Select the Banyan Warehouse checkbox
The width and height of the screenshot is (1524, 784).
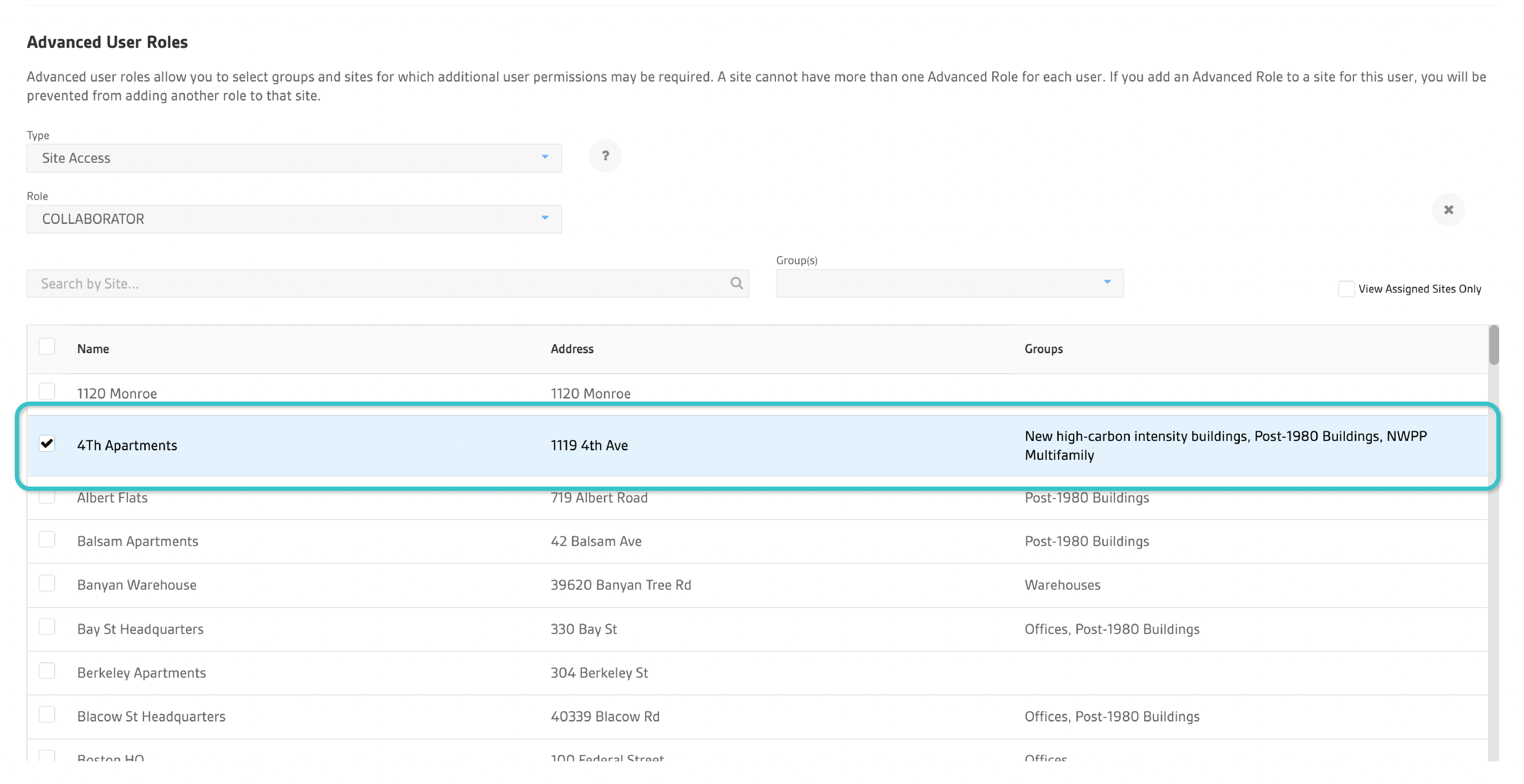click(x=47, y=583)
